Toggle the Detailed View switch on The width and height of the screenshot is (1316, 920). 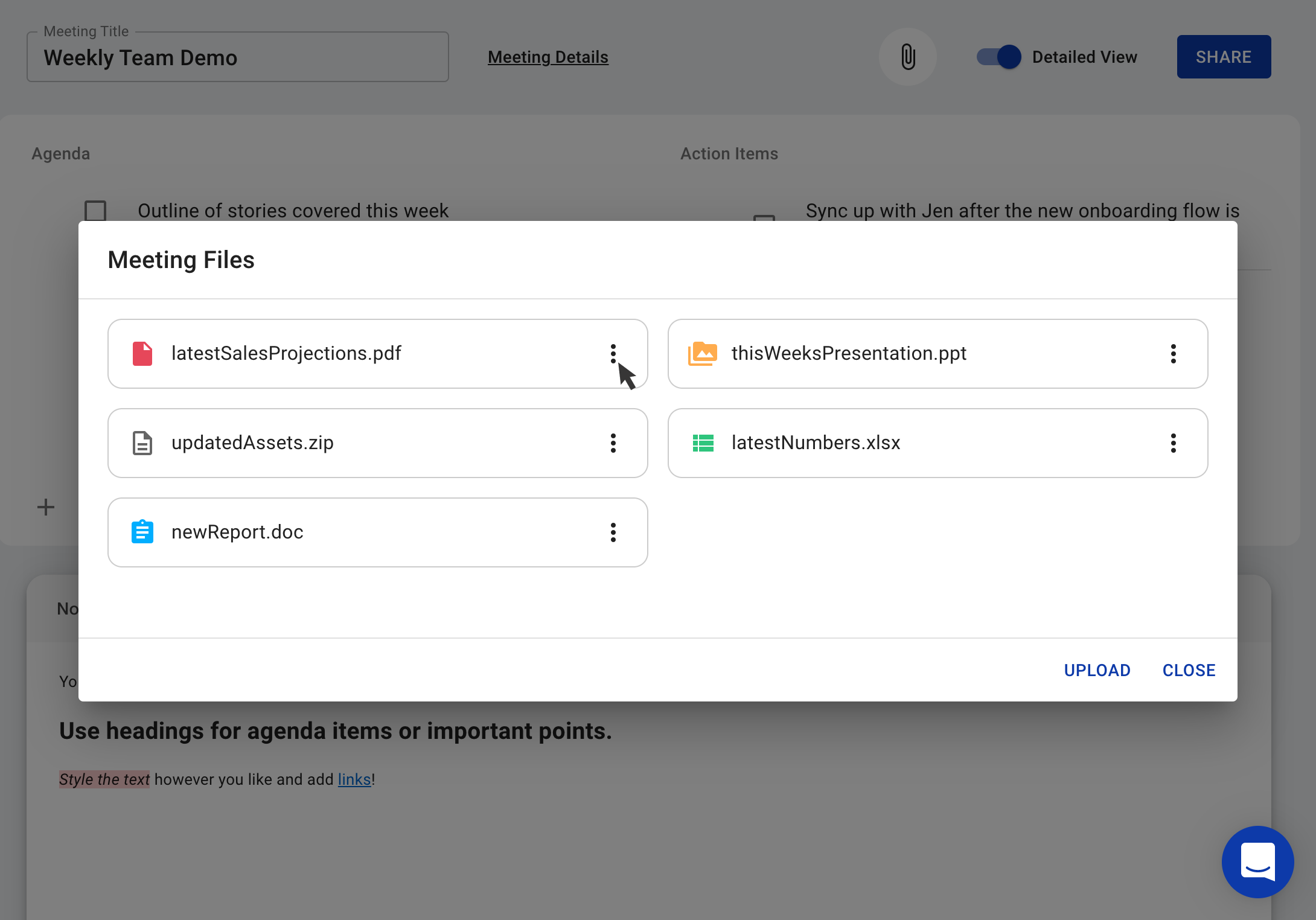coord(999,57)
